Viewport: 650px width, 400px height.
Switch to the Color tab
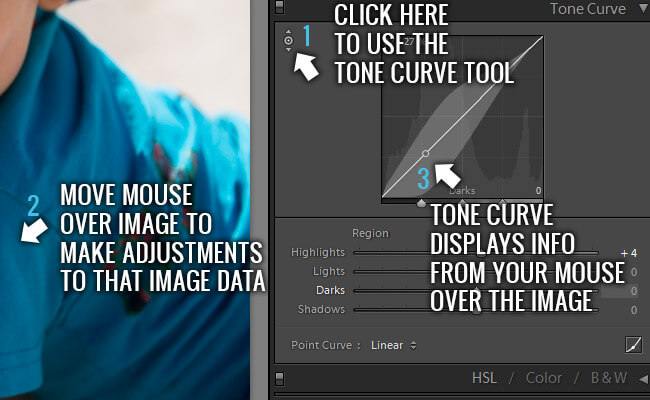(x=544, y=379)
